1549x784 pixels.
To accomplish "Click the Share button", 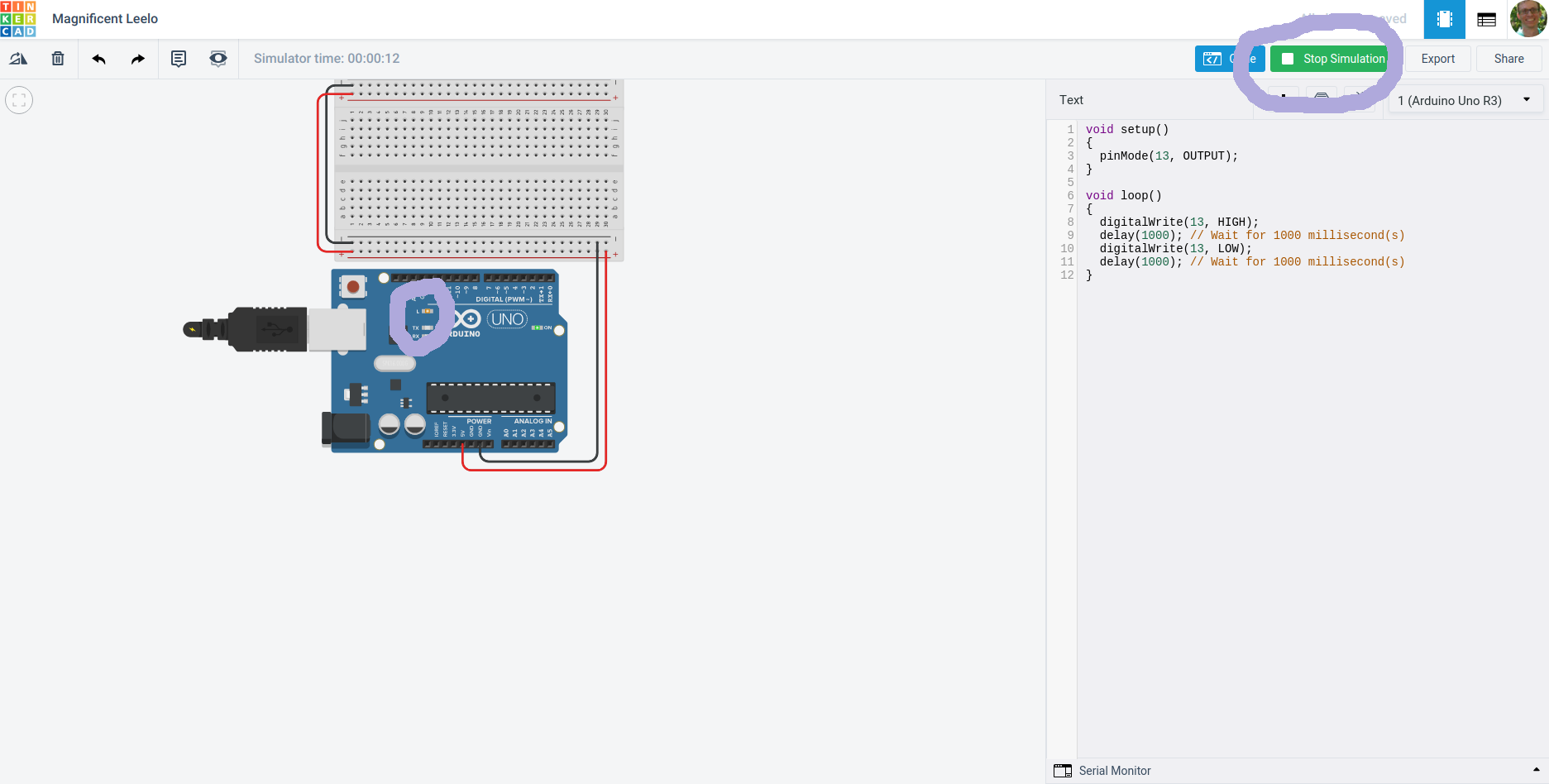I will [1509, 59].
